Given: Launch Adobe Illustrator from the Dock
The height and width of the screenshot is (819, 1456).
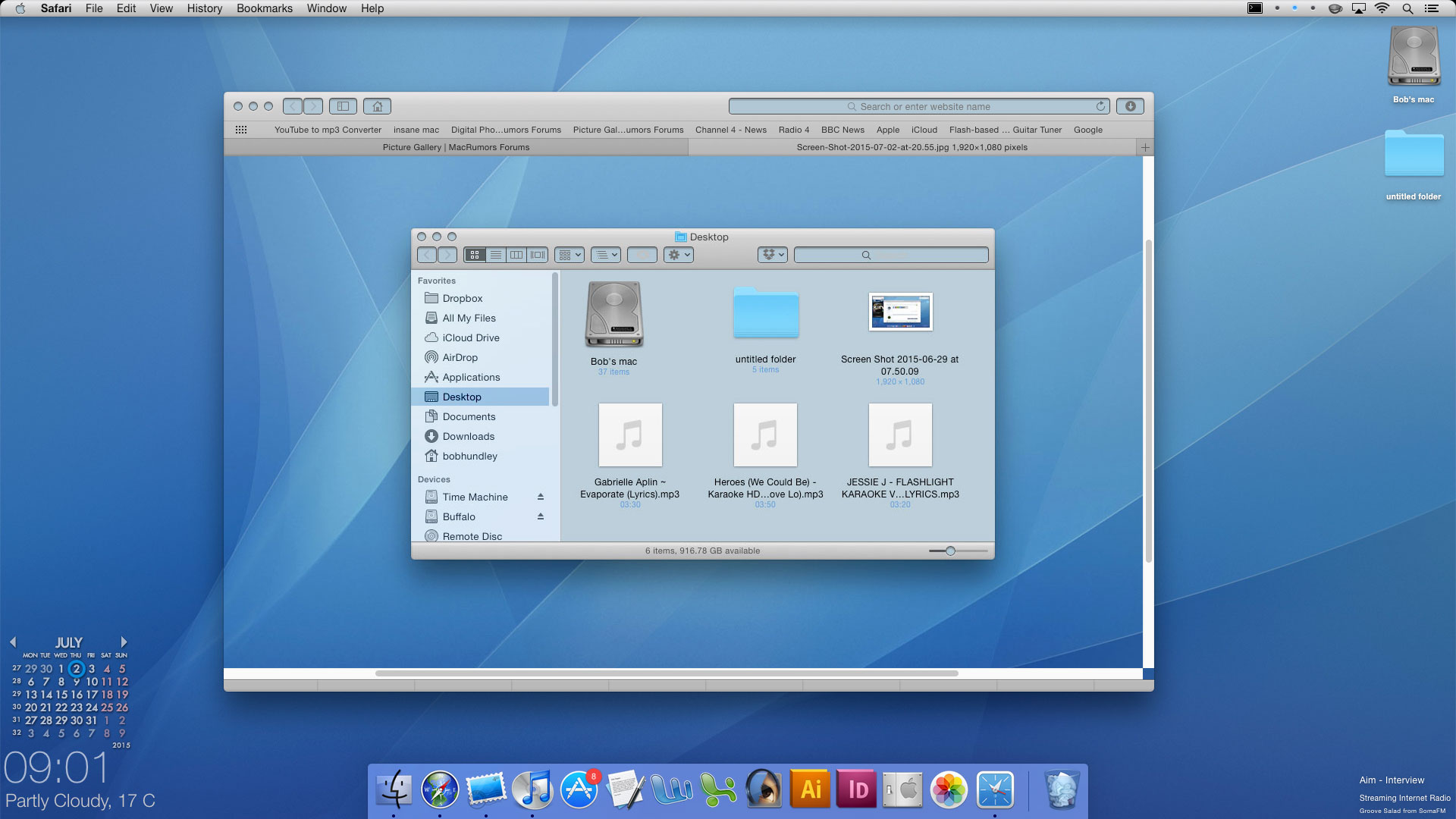Looking at the screenshot, I should [x=811, y=789].
